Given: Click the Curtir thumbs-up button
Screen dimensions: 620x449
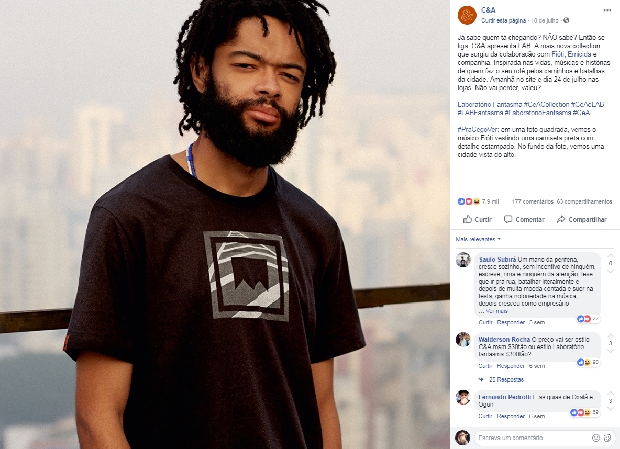Looking at the screenshot, I should [x=477, y=219].
